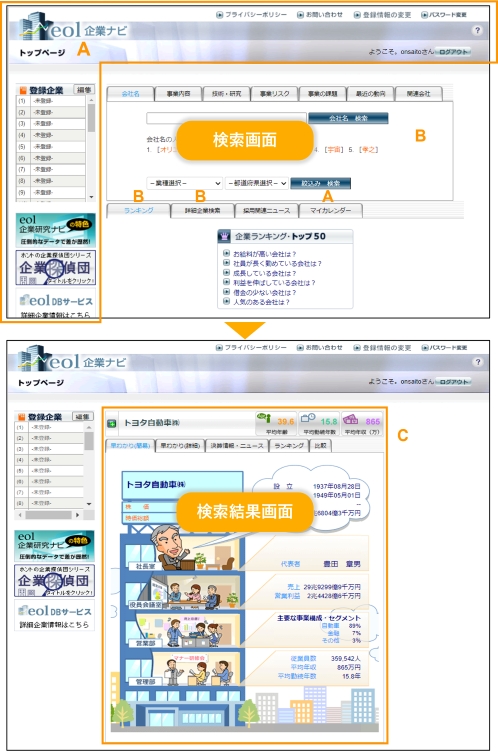Switch to the 関連会社 tab
The image size is (498, 751).
(x=418, y=94)
